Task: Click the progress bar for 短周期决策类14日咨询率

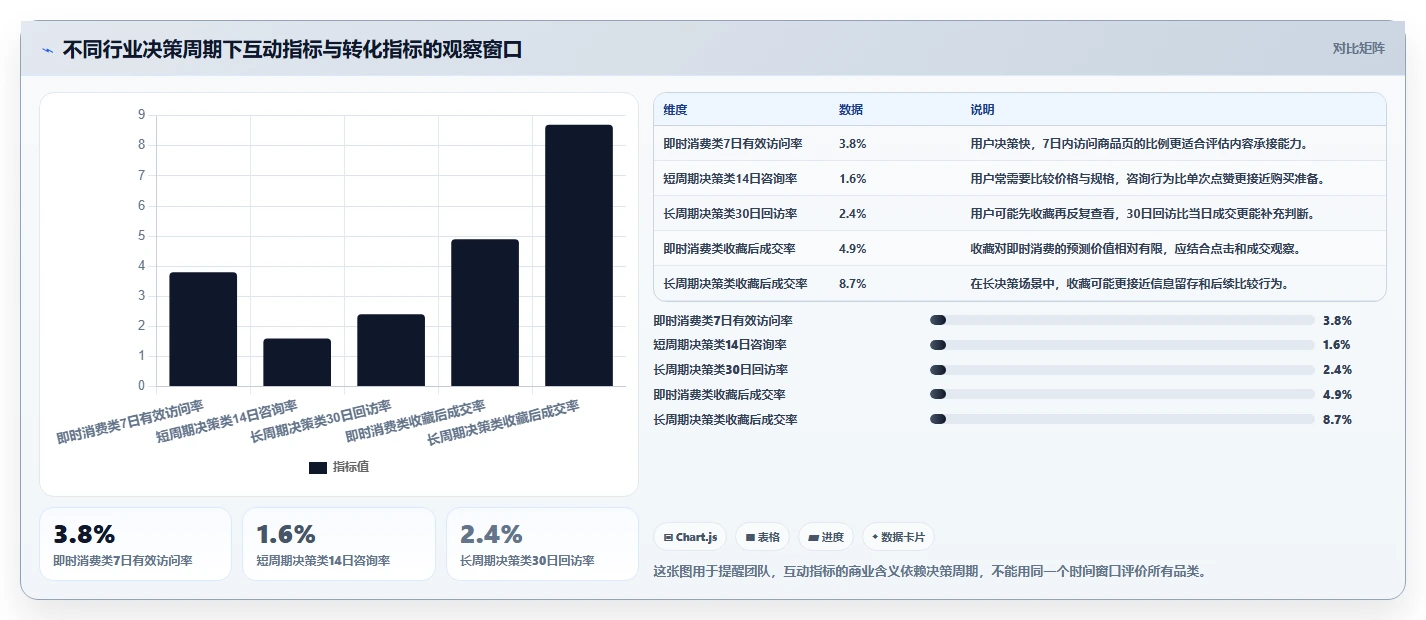Action: 1122,345
